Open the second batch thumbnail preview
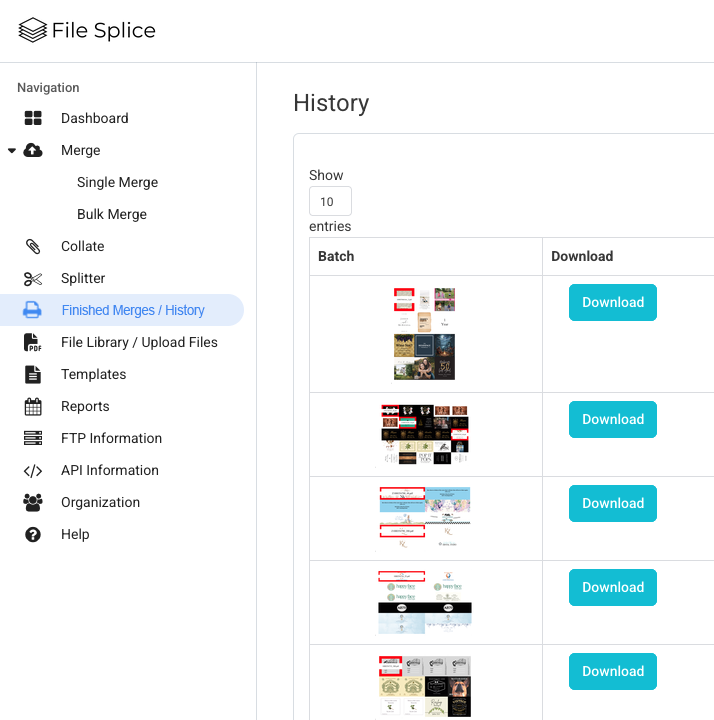714x720 pixels. pyautogui.click(x=425, y=434)
